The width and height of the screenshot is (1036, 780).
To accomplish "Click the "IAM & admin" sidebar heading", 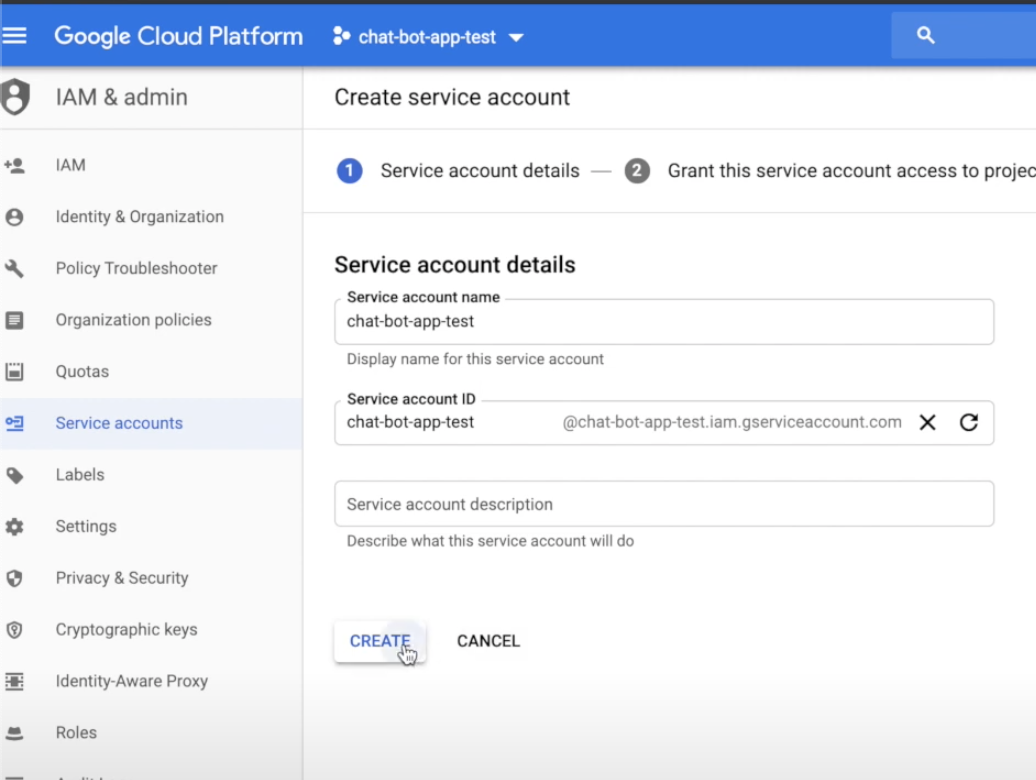I will [x=122, y=97].
